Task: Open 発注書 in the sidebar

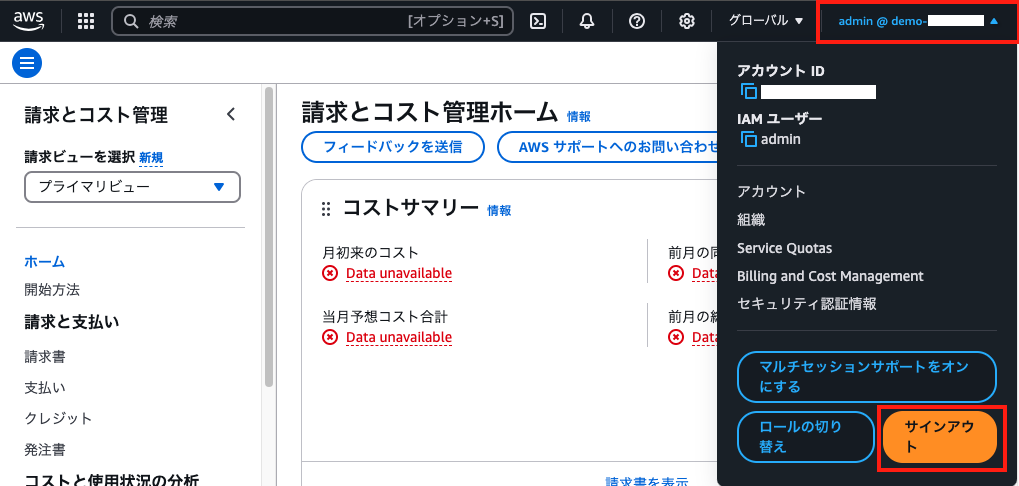Action: point(45,449)
